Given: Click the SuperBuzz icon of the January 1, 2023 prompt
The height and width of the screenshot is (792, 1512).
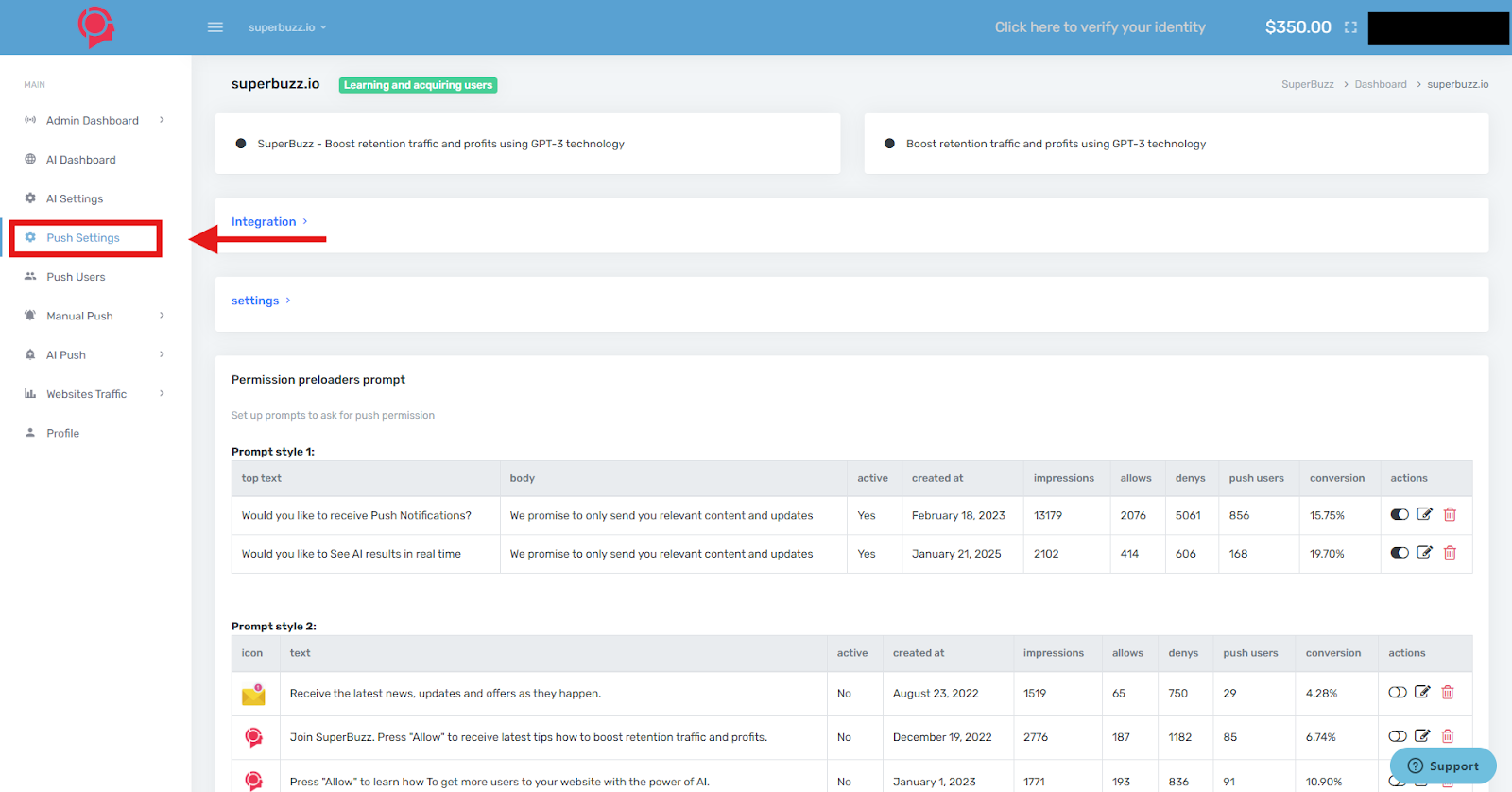Looking at the screenshot, I should pyautogui.click(x=253, y=781).
